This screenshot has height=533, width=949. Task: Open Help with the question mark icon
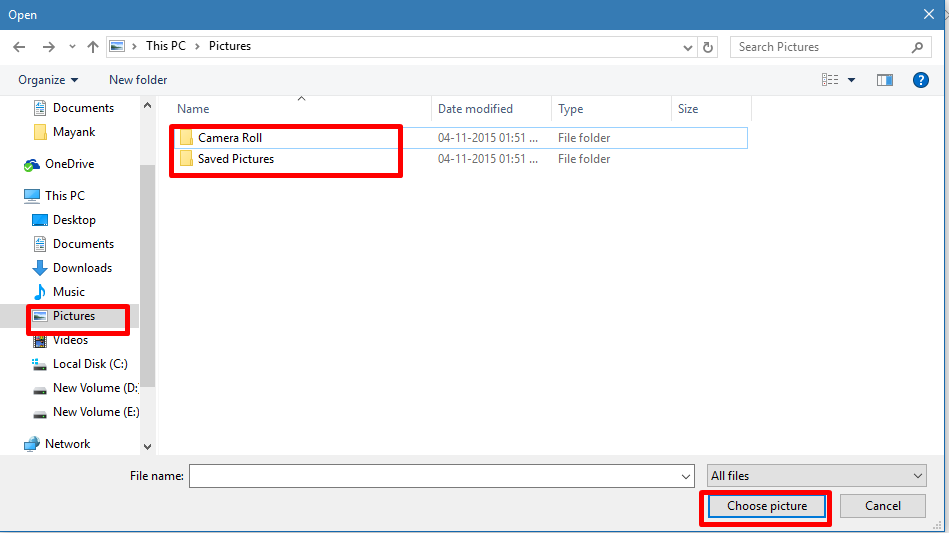click(x=921, y=80)
